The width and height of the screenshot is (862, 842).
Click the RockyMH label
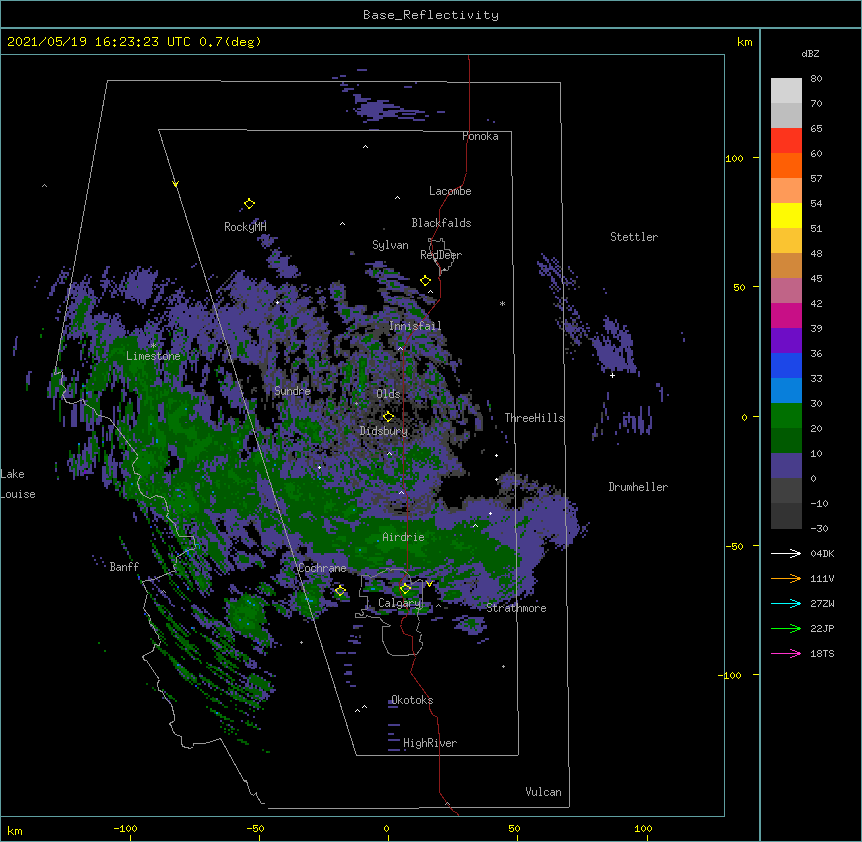point(245,227)
